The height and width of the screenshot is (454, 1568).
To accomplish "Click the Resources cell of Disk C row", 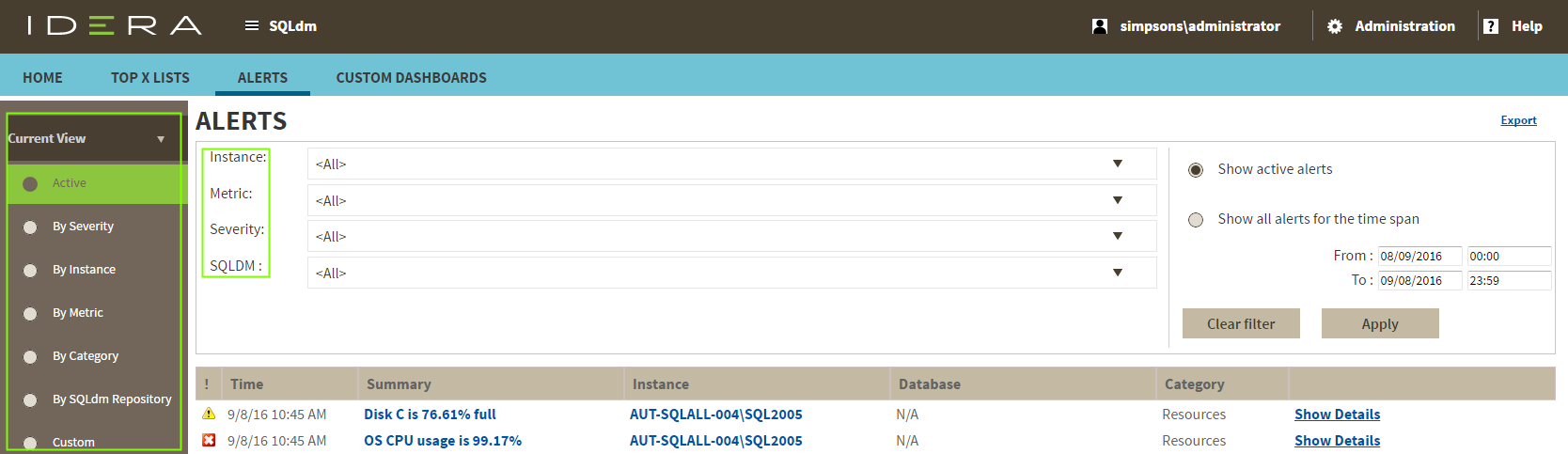I will (1194, 414).
